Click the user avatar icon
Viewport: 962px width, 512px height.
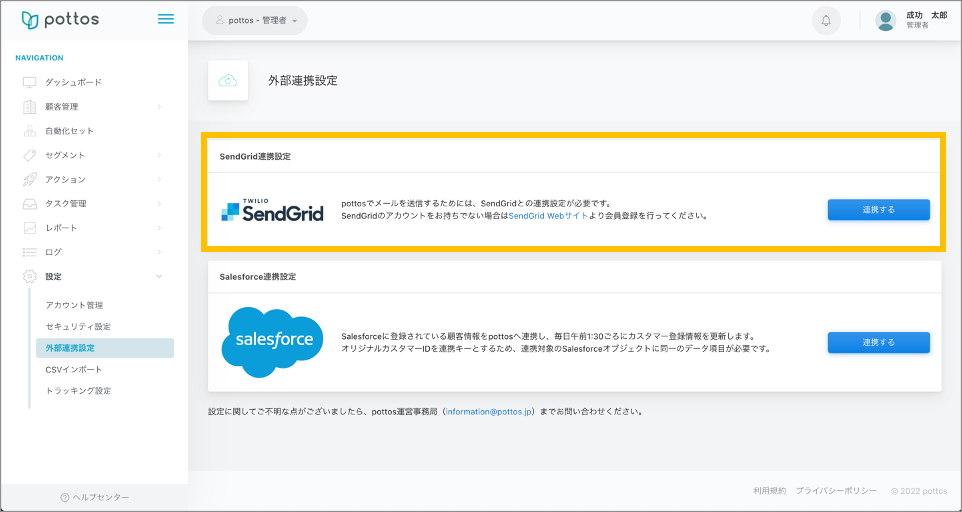coord(885,20)
